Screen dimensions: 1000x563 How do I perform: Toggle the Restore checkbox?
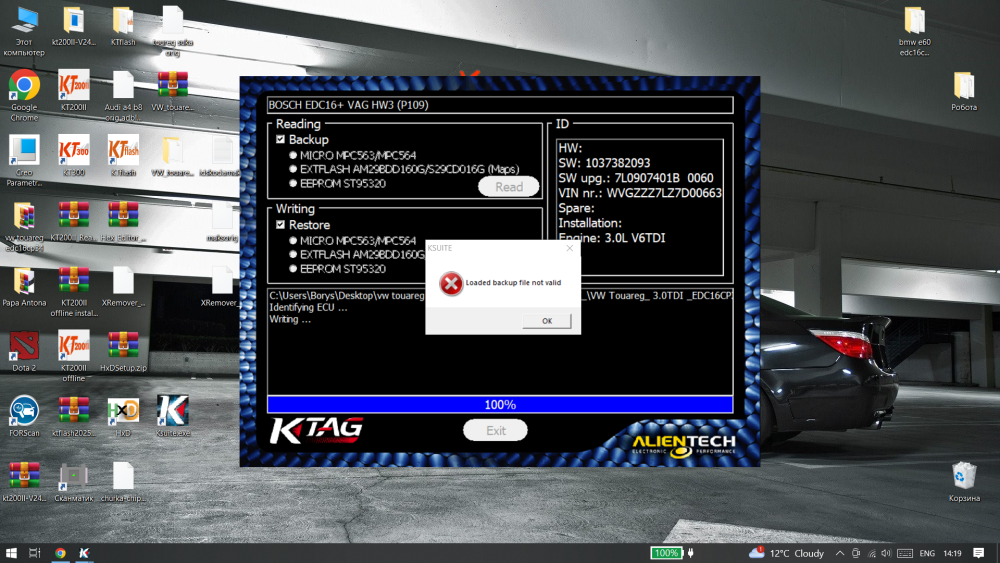pyautogui.click(x=281, y=224)
